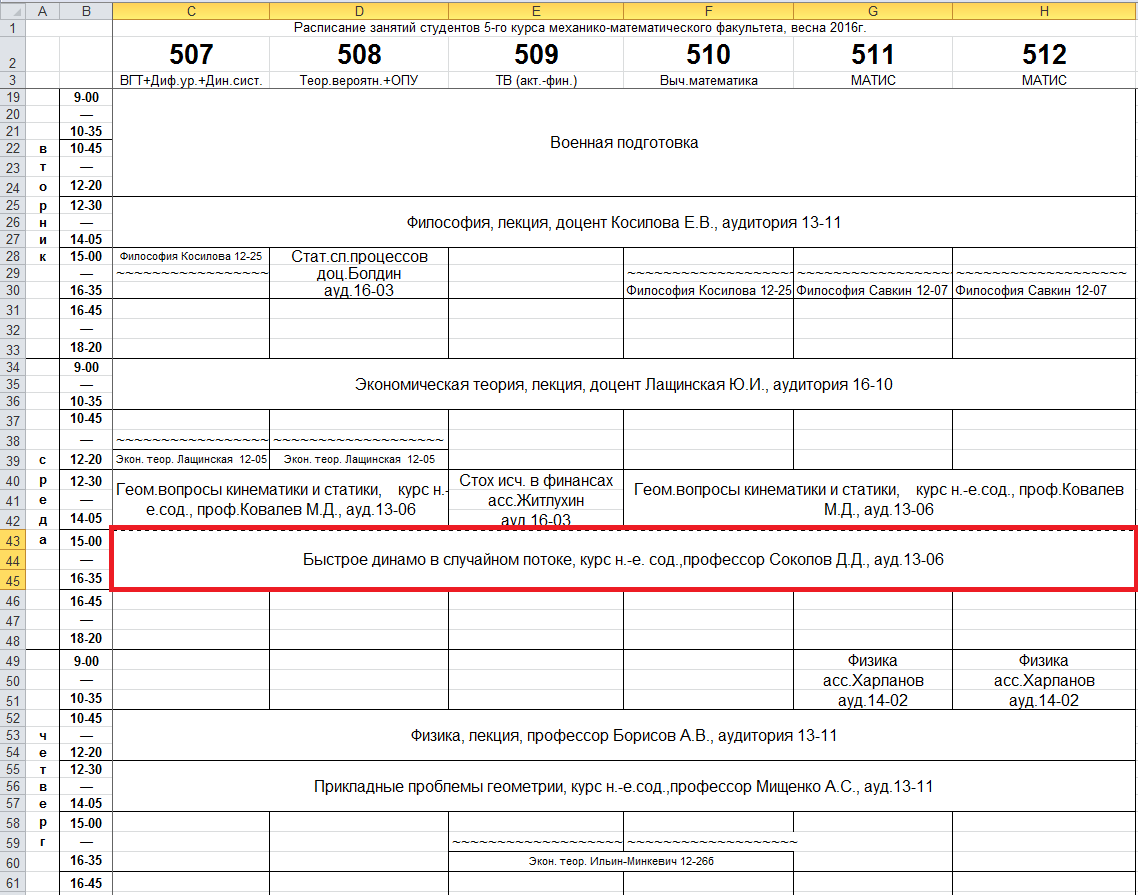Select row 43 header
This screenshot has height=895, width=1138.
click(x=12, y=541)
